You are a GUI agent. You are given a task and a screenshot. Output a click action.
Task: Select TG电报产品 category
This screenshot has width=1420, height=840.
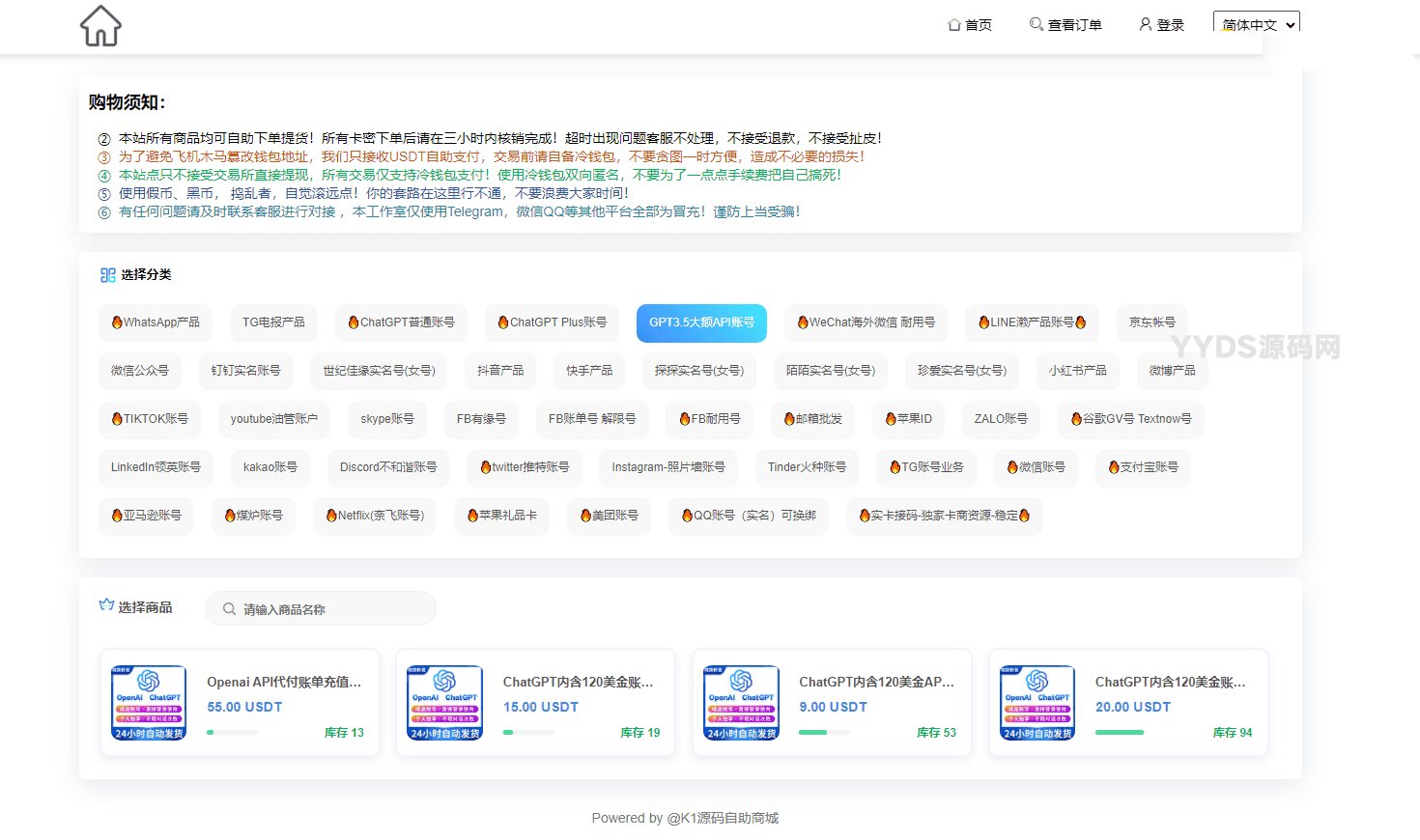[x=273, y=322]
